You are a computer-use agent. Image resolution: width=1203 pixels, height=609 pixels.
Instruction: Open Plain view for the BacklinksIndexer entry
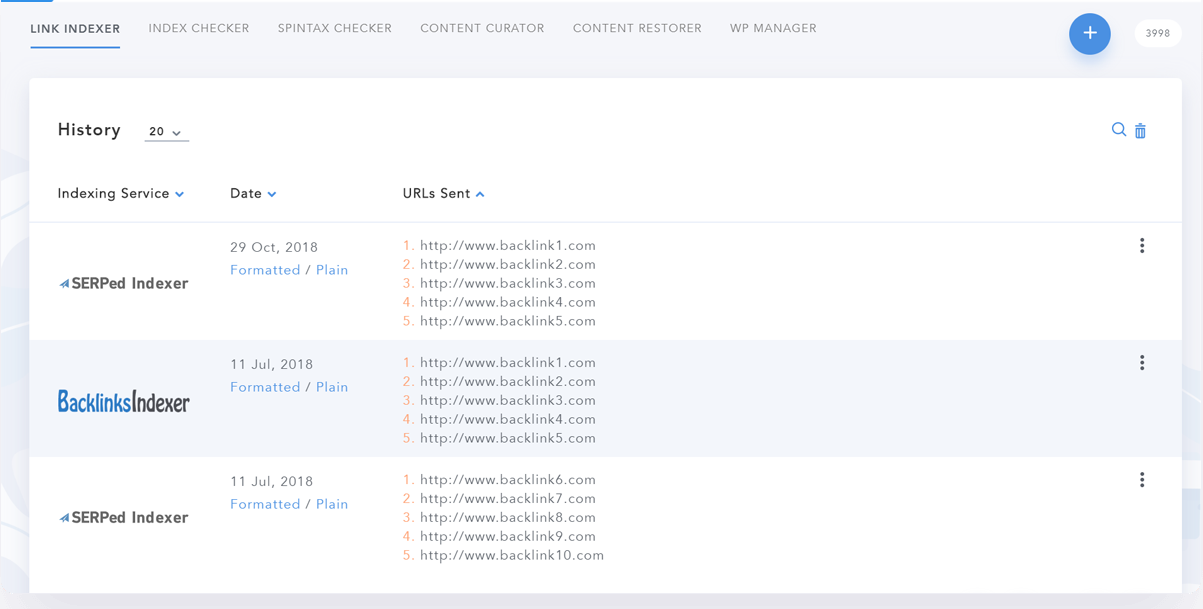[332, 387]
